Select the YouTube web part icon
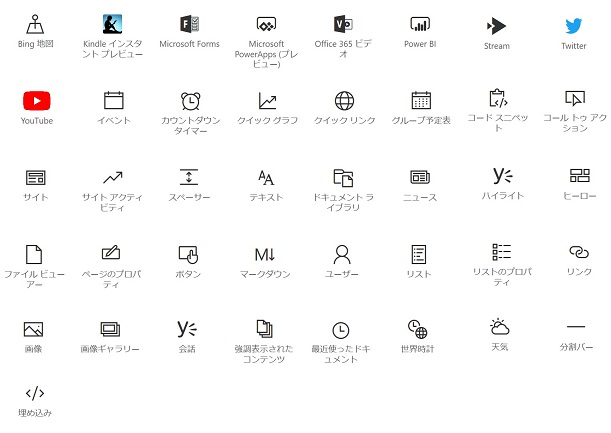 tap(37, 101)
